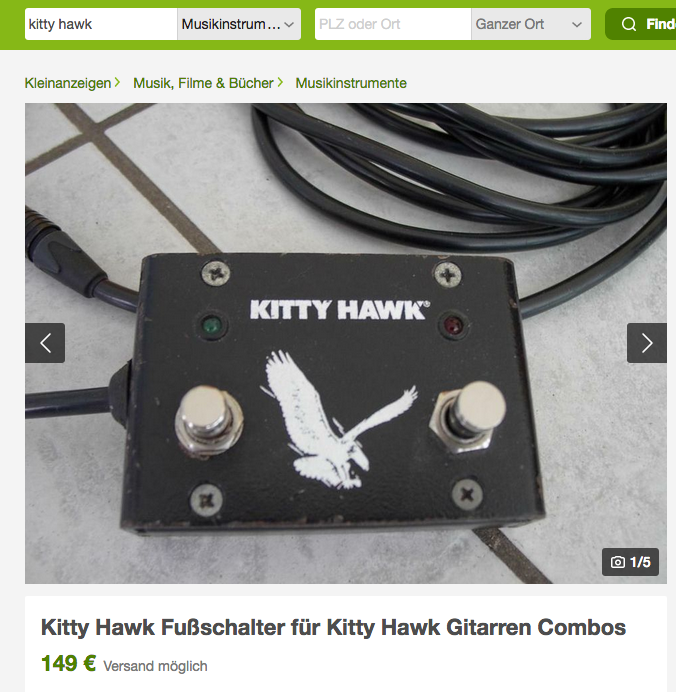The image size is (676, 692).
Task: Focus the kitty hawk search field
Action: point(101,24)
